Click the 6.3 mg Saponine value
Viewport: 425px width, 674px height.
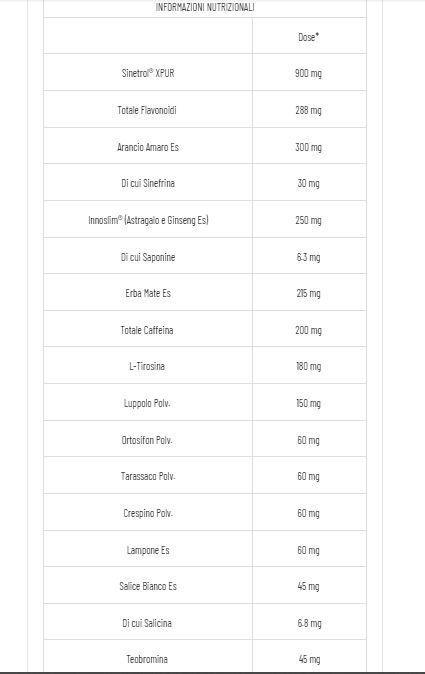[309, 257]
